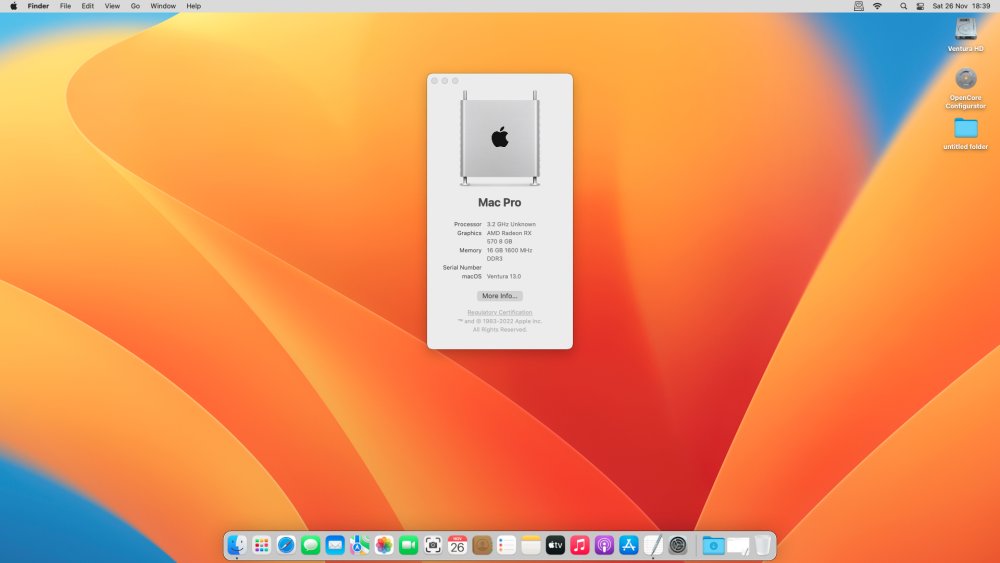Expand the date and time notification panel
Viewport: 1000px width, 563px height.
961,6
